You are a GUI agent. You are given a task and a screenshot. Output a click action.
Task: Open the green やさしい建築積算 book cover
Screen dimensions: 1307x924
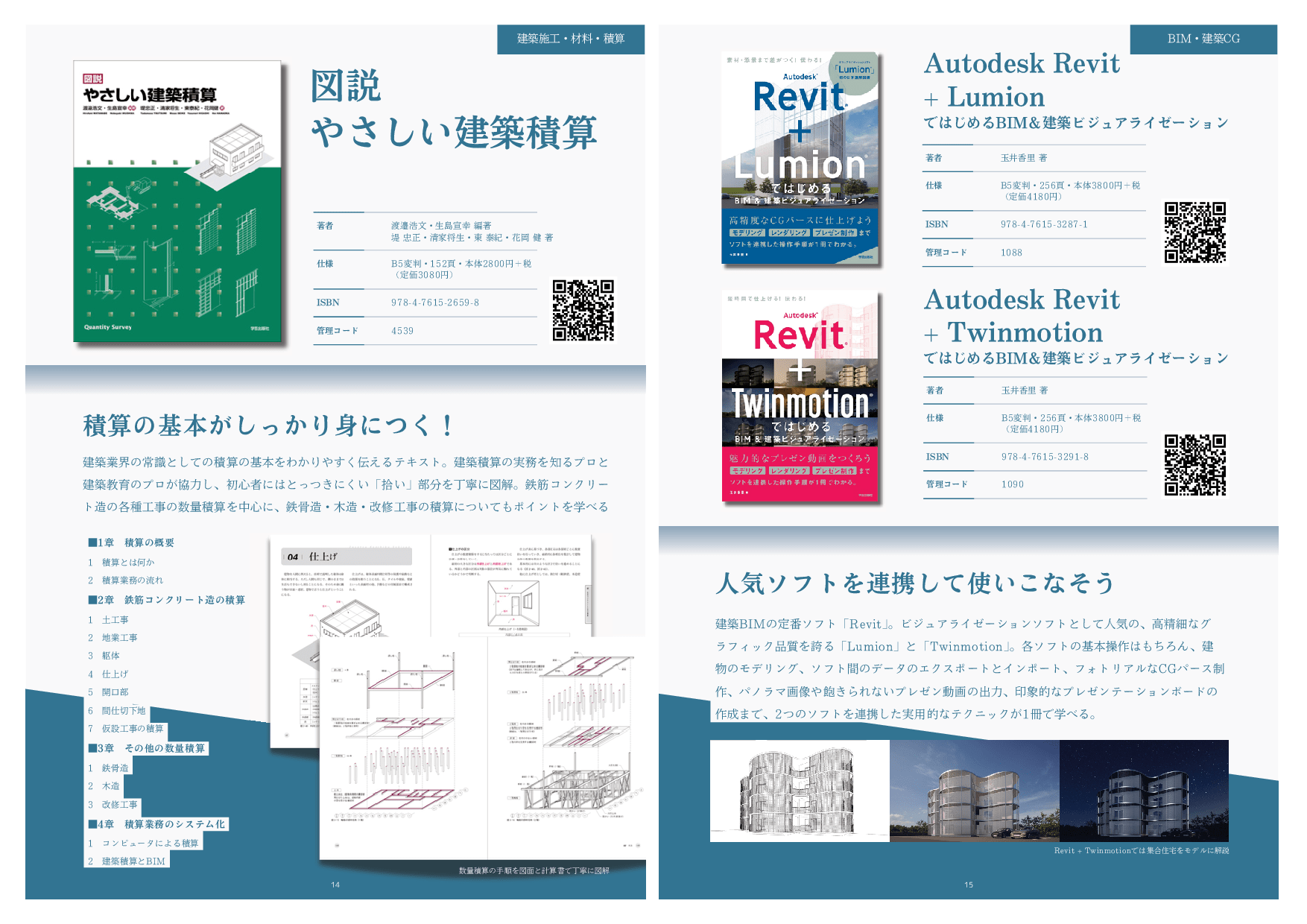(x=177, y=201)
